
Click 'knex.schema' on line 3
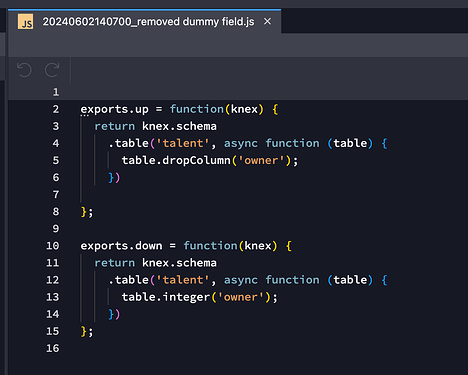tap(179, 126)
